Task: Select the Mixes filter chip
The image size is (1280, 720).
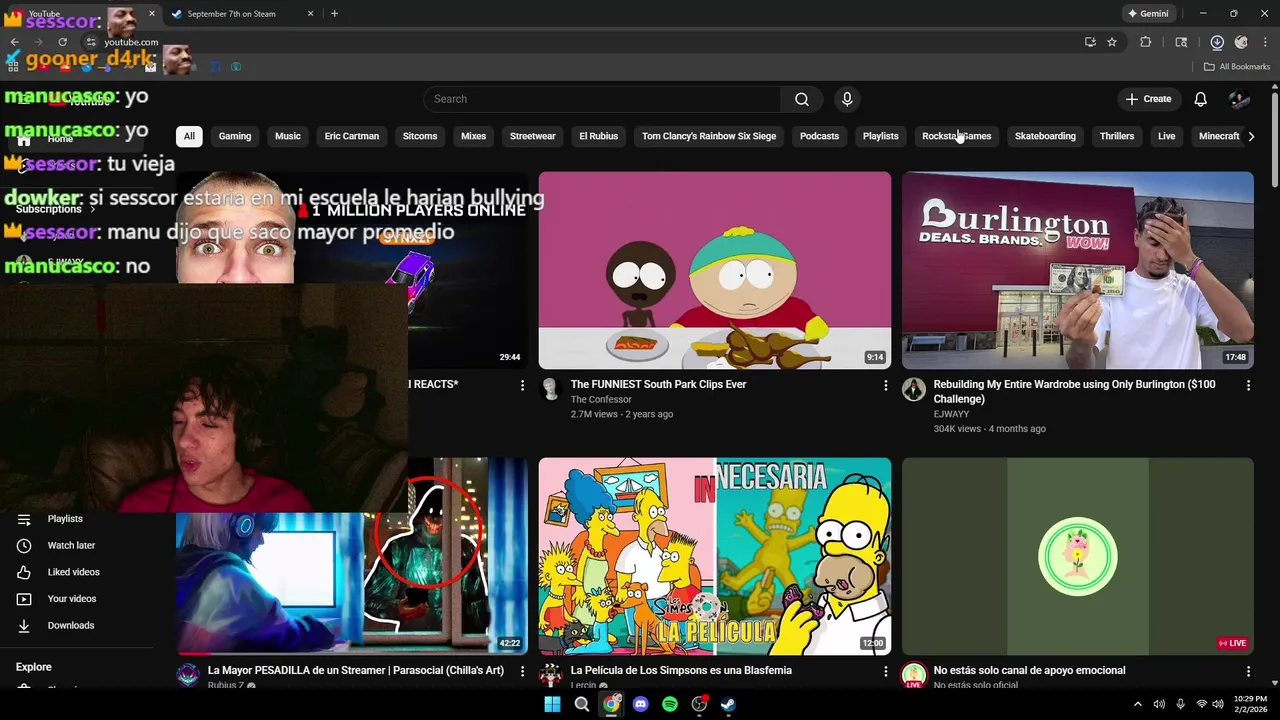Action: tap(474, 136)
